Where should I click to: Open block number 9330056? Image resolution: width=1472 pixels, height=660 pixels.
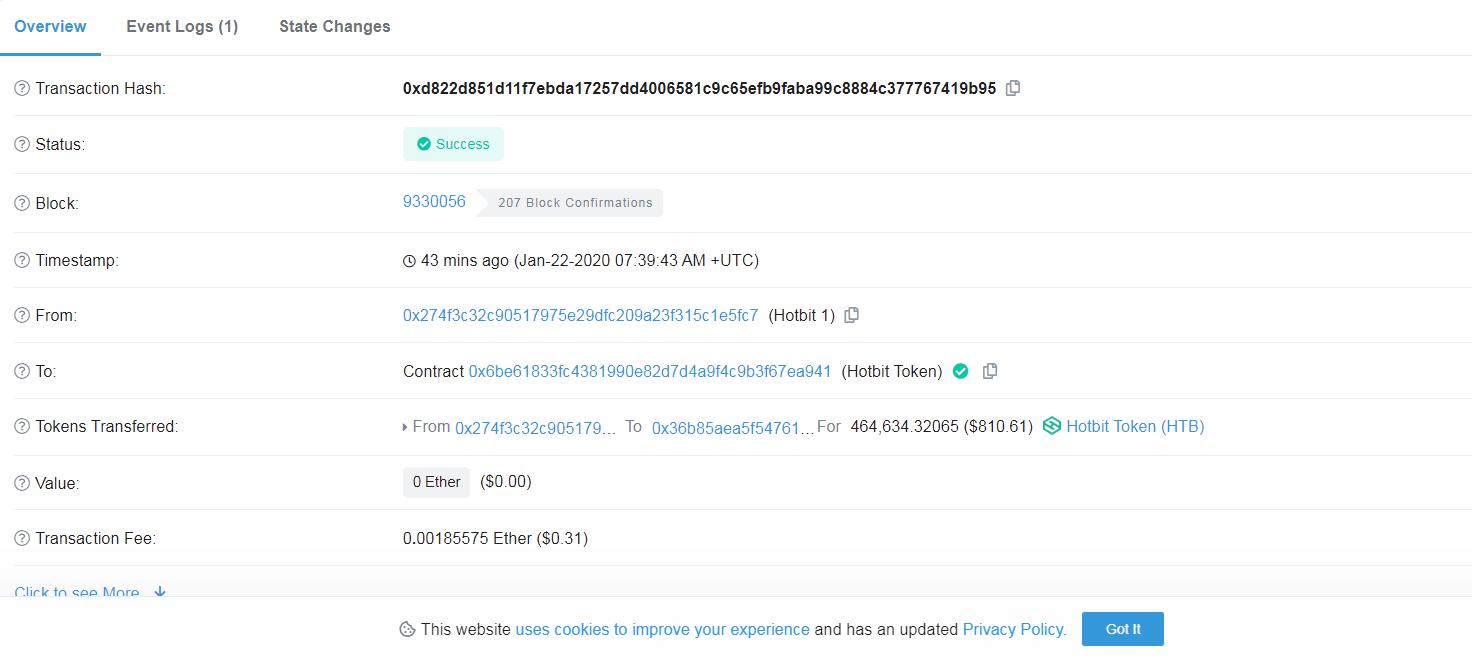coord(434,201)
